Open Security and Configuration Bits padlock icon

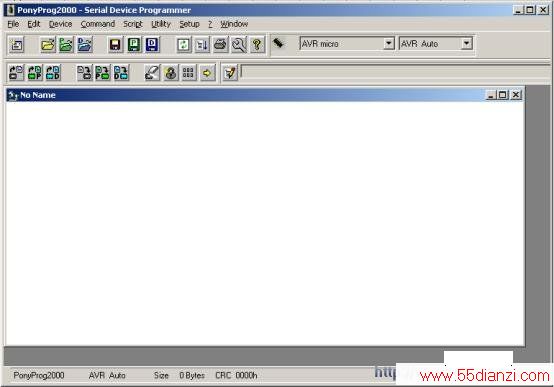(171, 73)
